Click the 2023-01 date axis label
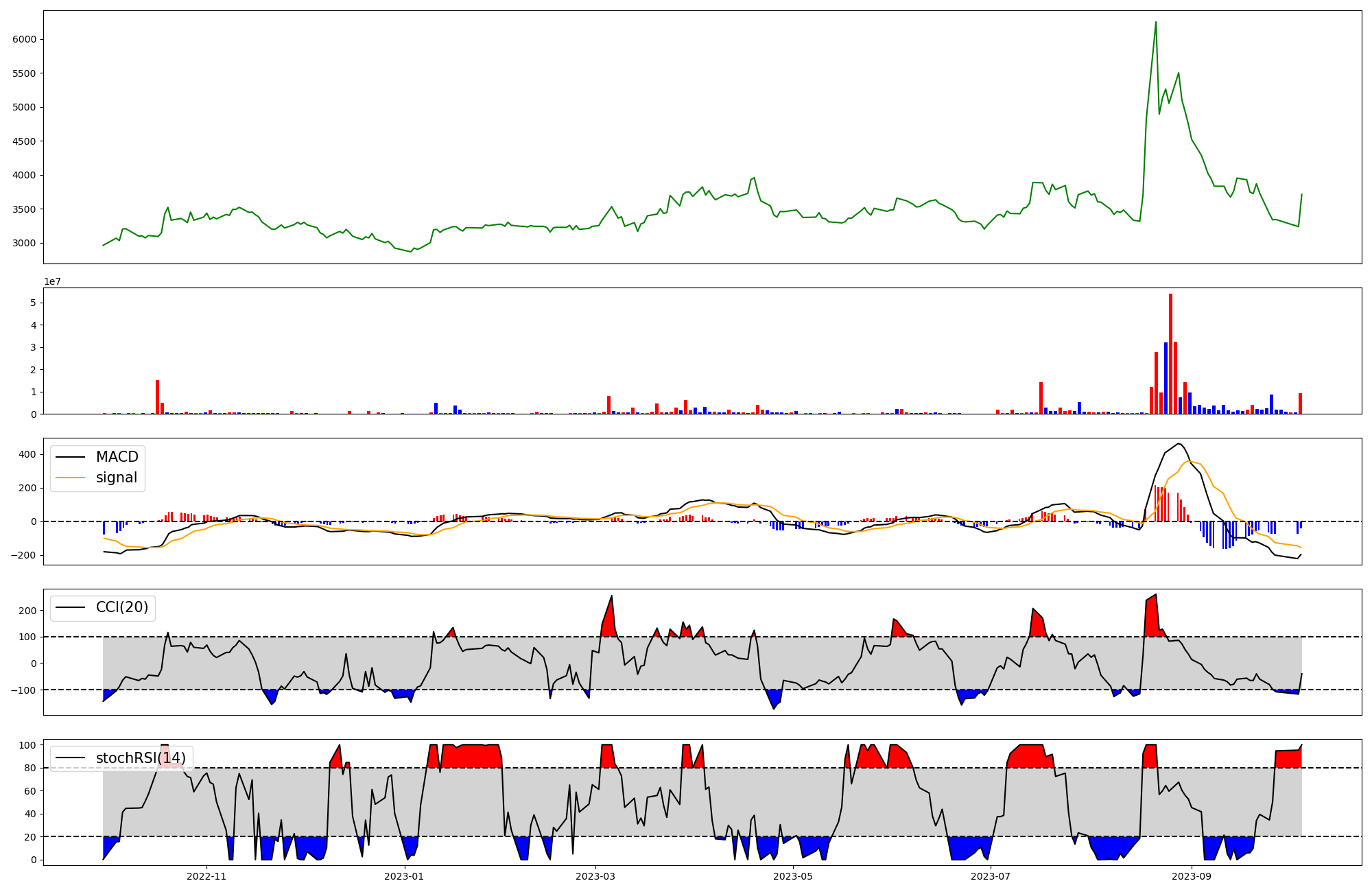The width and height of the screenshot is (1372, 892). pyautogui.click(x=404, y=876)
